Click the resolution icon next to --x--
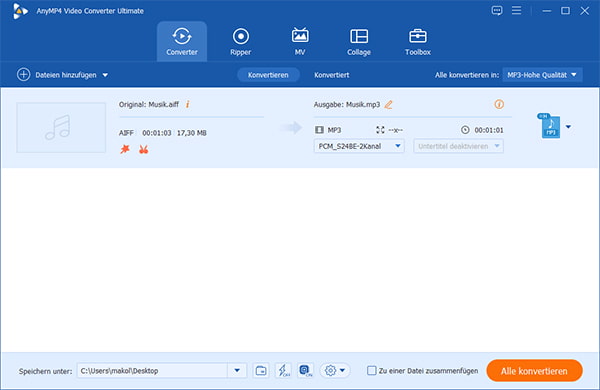 pos(380,130)
